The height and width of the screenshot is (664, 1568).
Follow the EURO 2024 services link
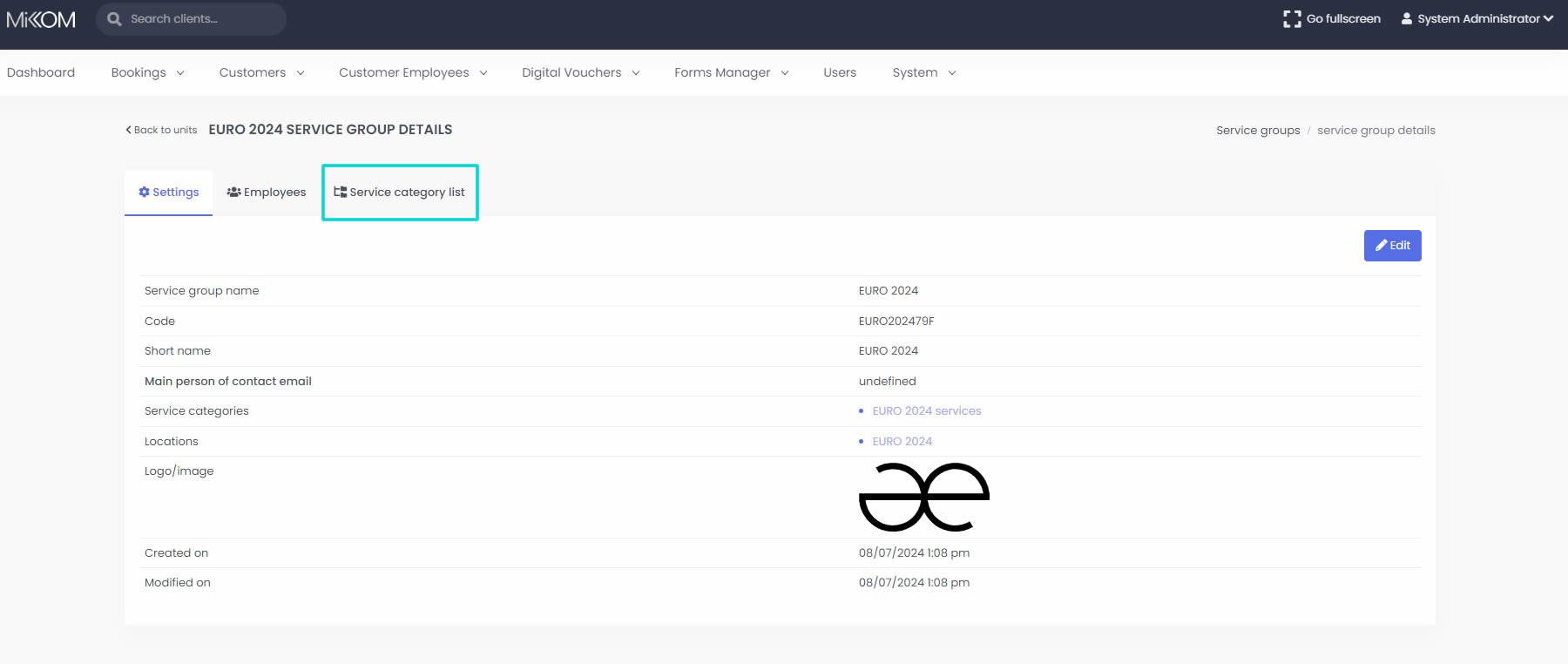pyautogui.click(x=926, y=411)
